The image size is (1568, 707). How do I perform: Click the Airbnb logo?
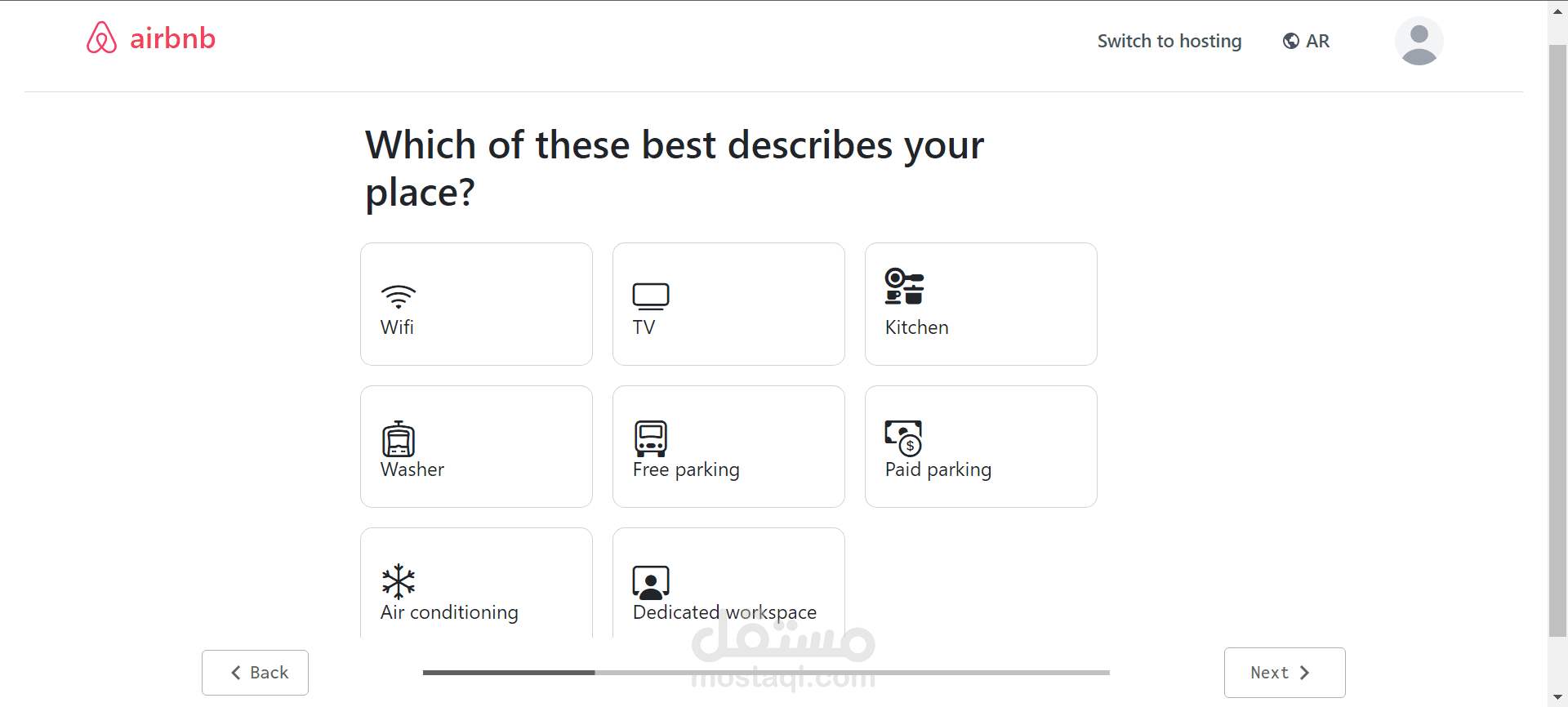pos(151,38)
